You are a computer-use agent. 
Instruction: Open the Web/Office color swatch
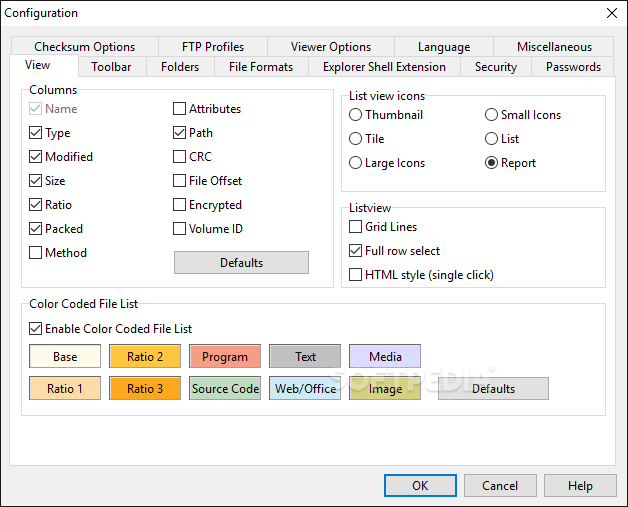pyautogui.click(x=305, y=388)
